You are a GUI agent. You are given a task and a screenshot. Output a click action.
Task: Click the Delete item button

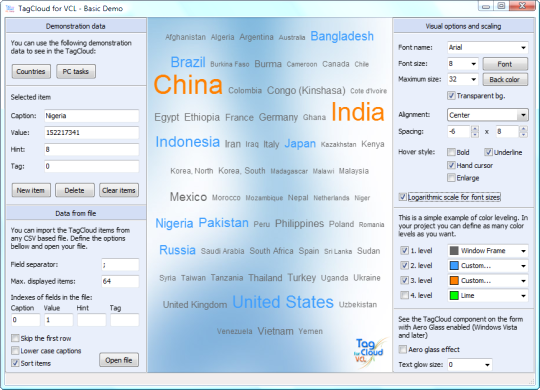(75, 190)
